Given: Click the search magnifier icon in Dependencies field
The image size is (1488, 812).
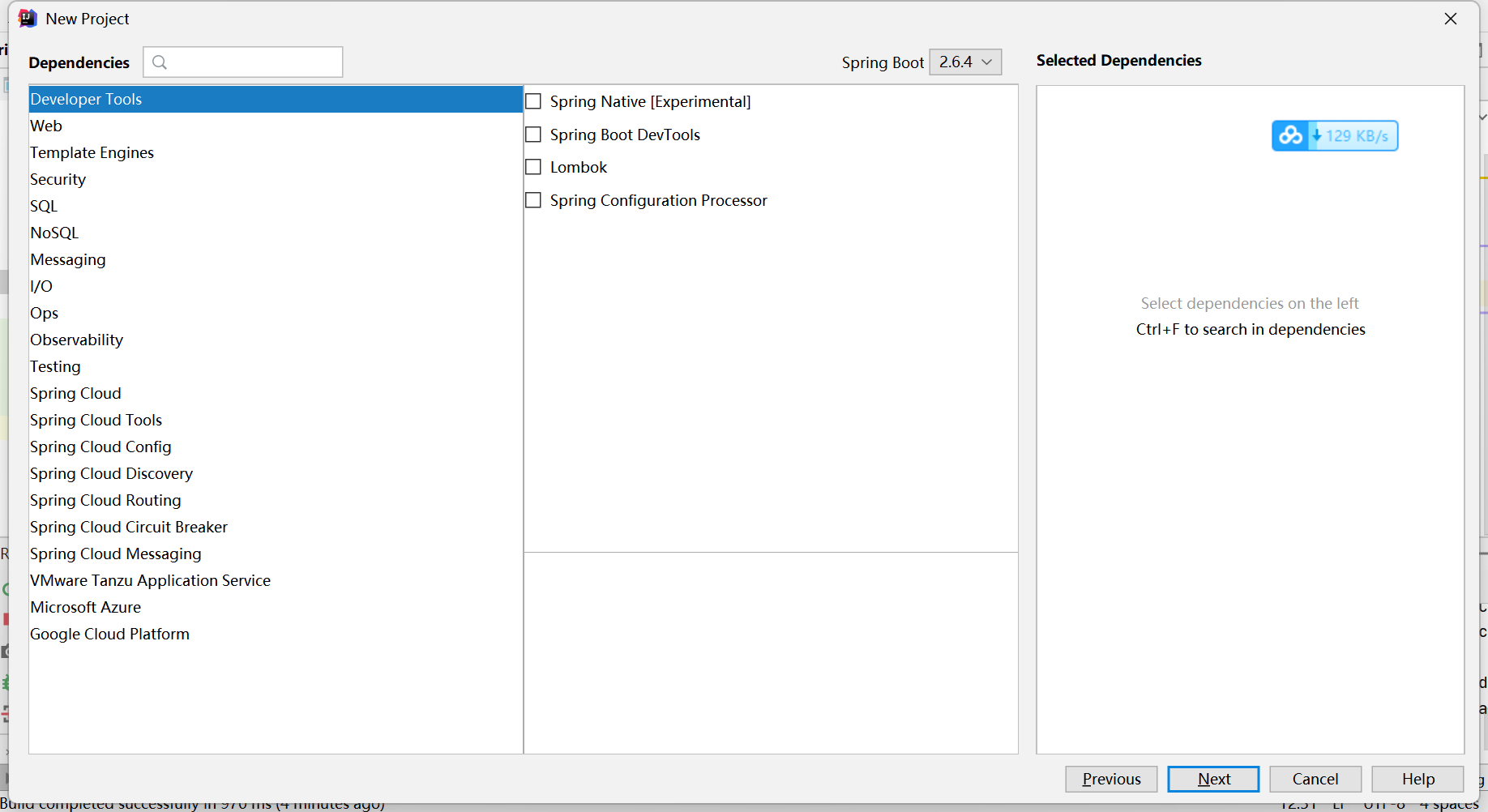Looking at the screenshot, I should pyautogui.click(x=160, y=62).
